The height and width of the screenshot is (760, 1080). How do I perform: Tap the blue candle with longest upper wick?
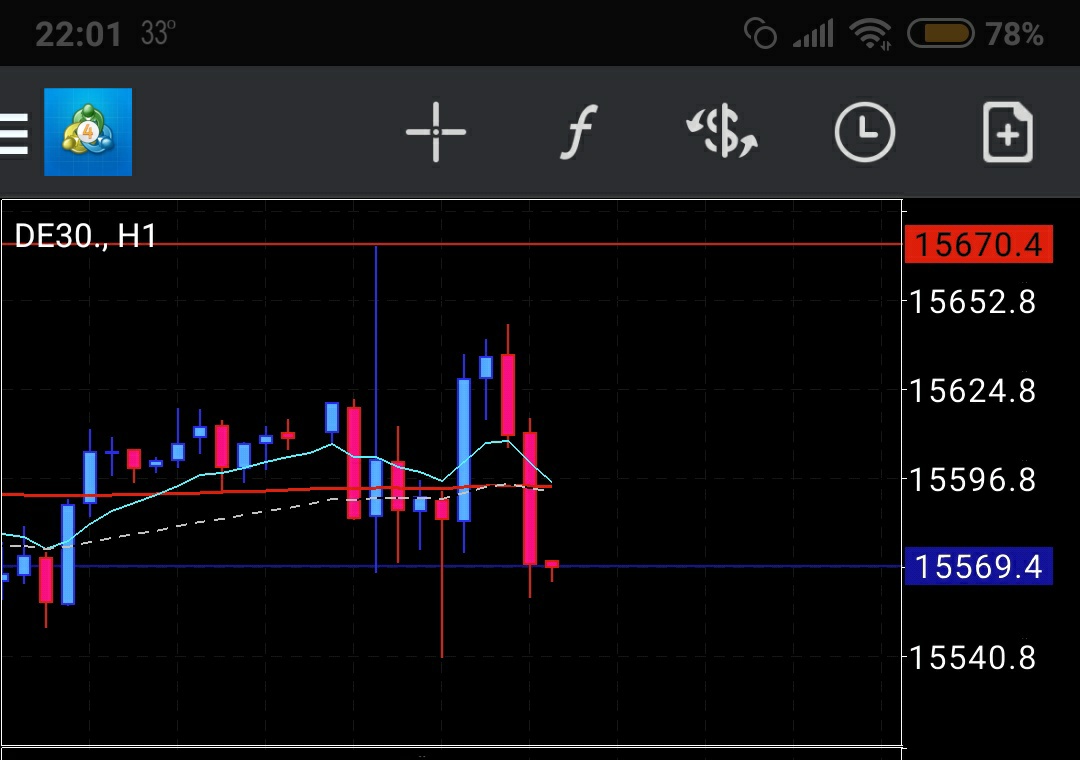pos(375,489)
